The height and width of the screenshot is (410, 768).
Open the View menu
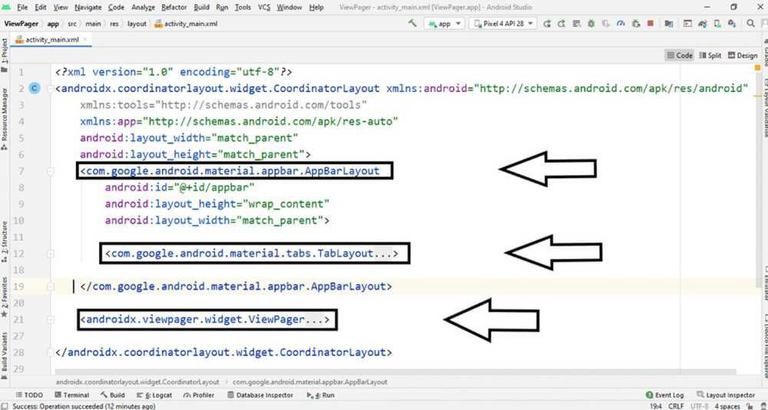click(x=61, y=7)
